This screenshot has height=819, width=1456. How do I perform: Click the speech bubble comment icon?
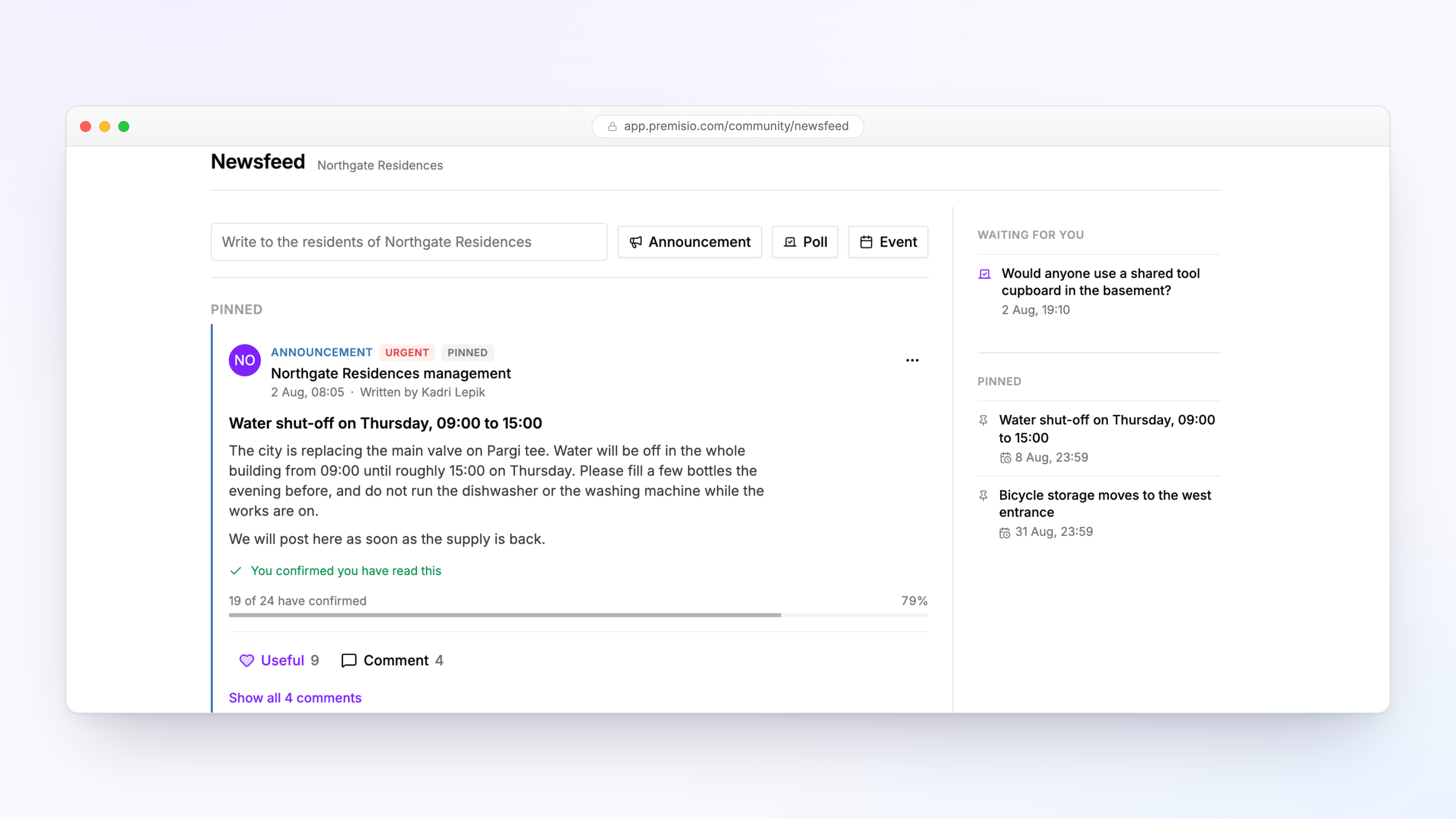point(349,660)
